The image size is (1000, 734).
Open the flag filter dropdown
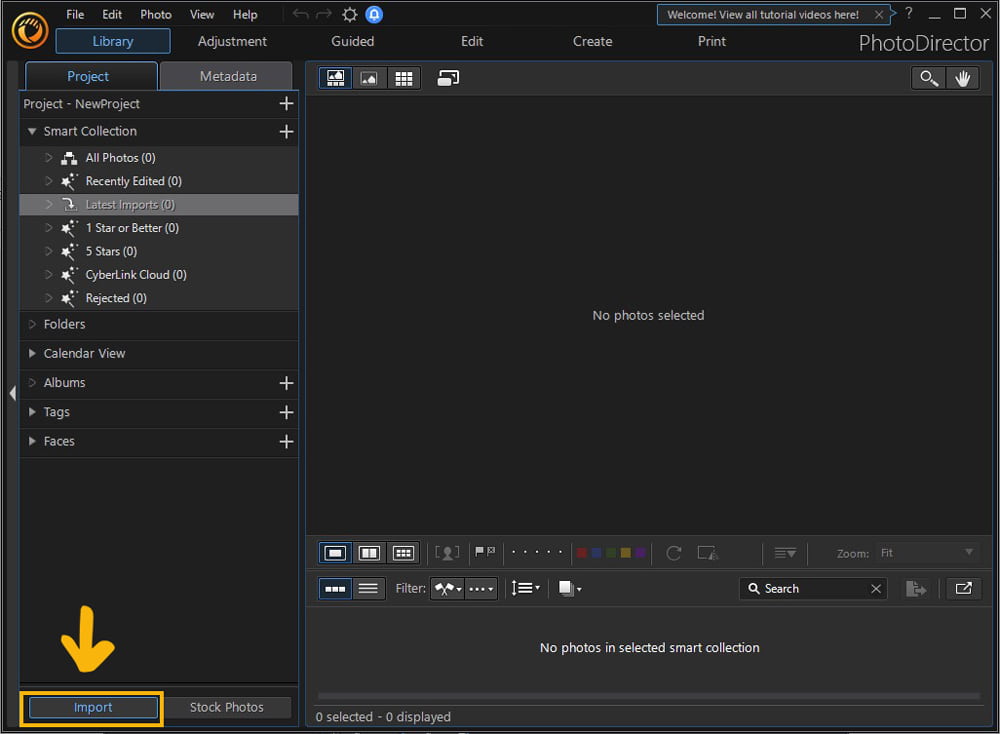pyautogui.click(x=447, y=588)
